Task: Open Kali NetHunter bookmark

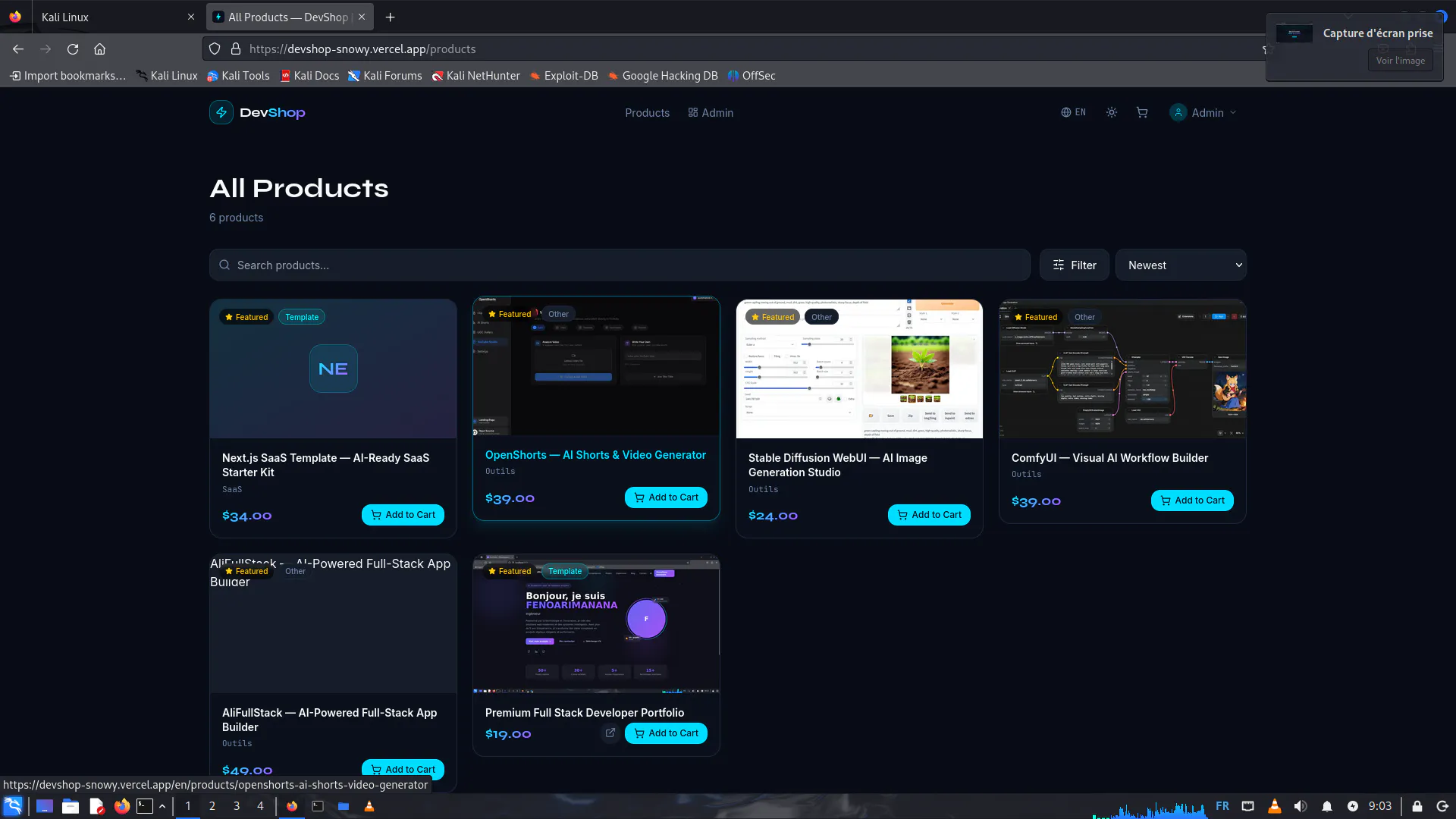Action: click(x=475, y=76)
